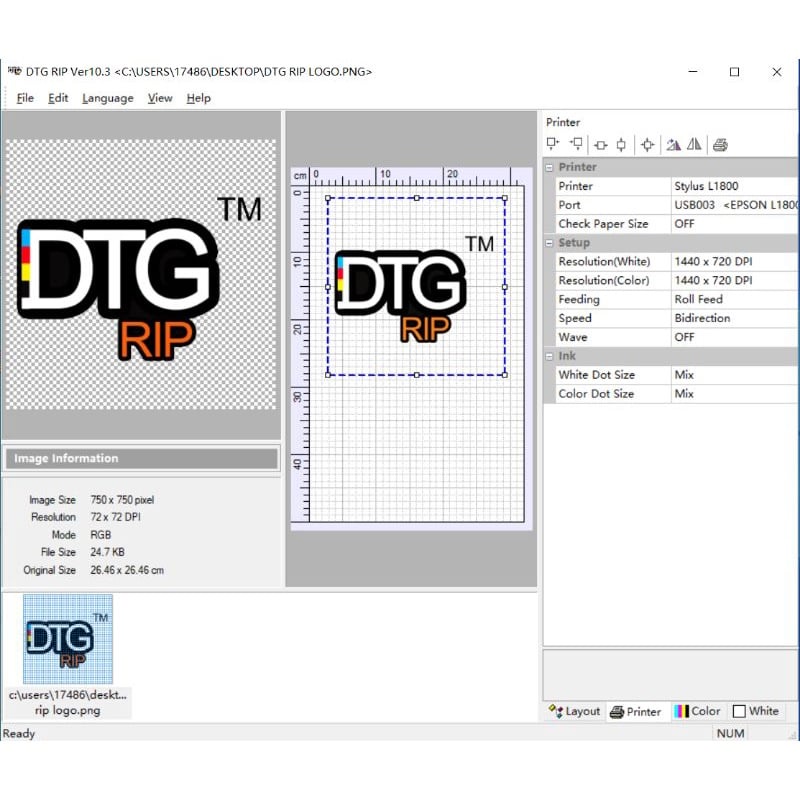Image resolution: width=800 pixels, height=800 pixels.
Task: Open the Language menu
Action: coord(107,98)
